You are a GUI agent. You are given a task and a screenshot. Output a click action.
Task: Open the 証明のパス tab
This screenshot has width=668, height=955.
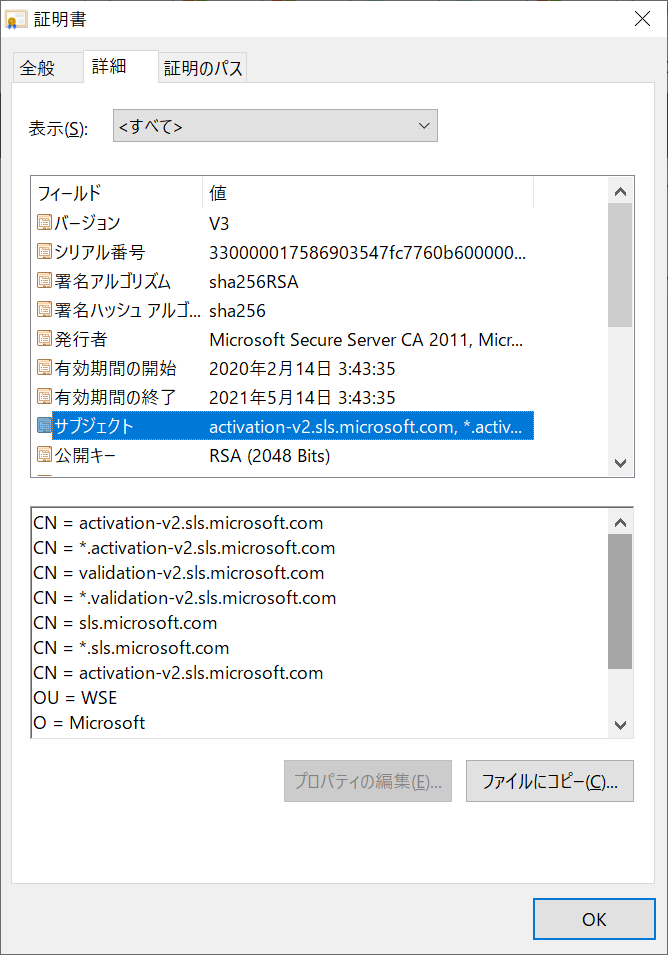point(203,68)
